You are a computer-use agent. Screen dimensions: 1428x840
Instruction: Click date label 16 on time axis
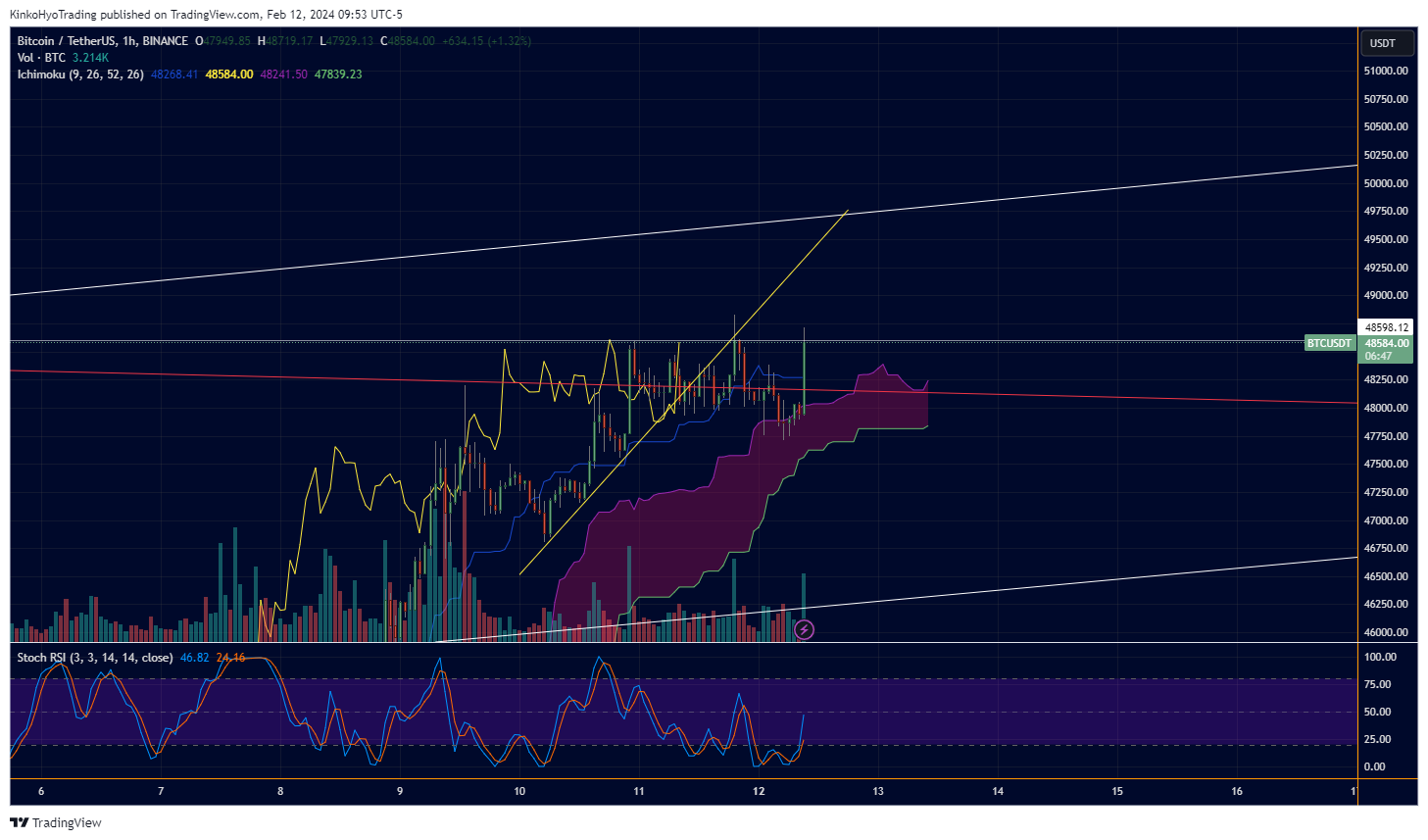(1237, 791)
